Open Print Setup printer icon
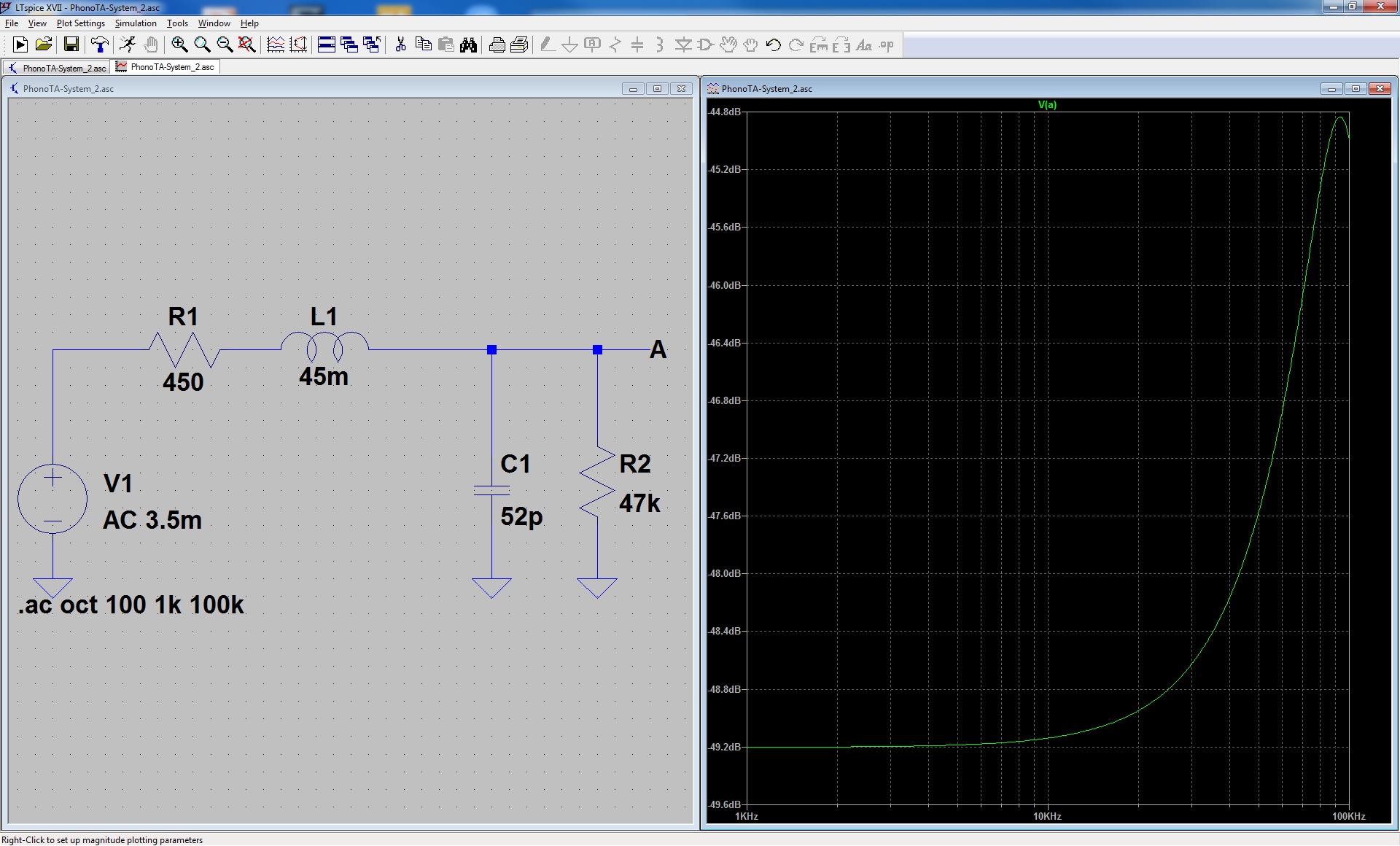This screenshot has height=846, width=1400. [x=519, y=45]
